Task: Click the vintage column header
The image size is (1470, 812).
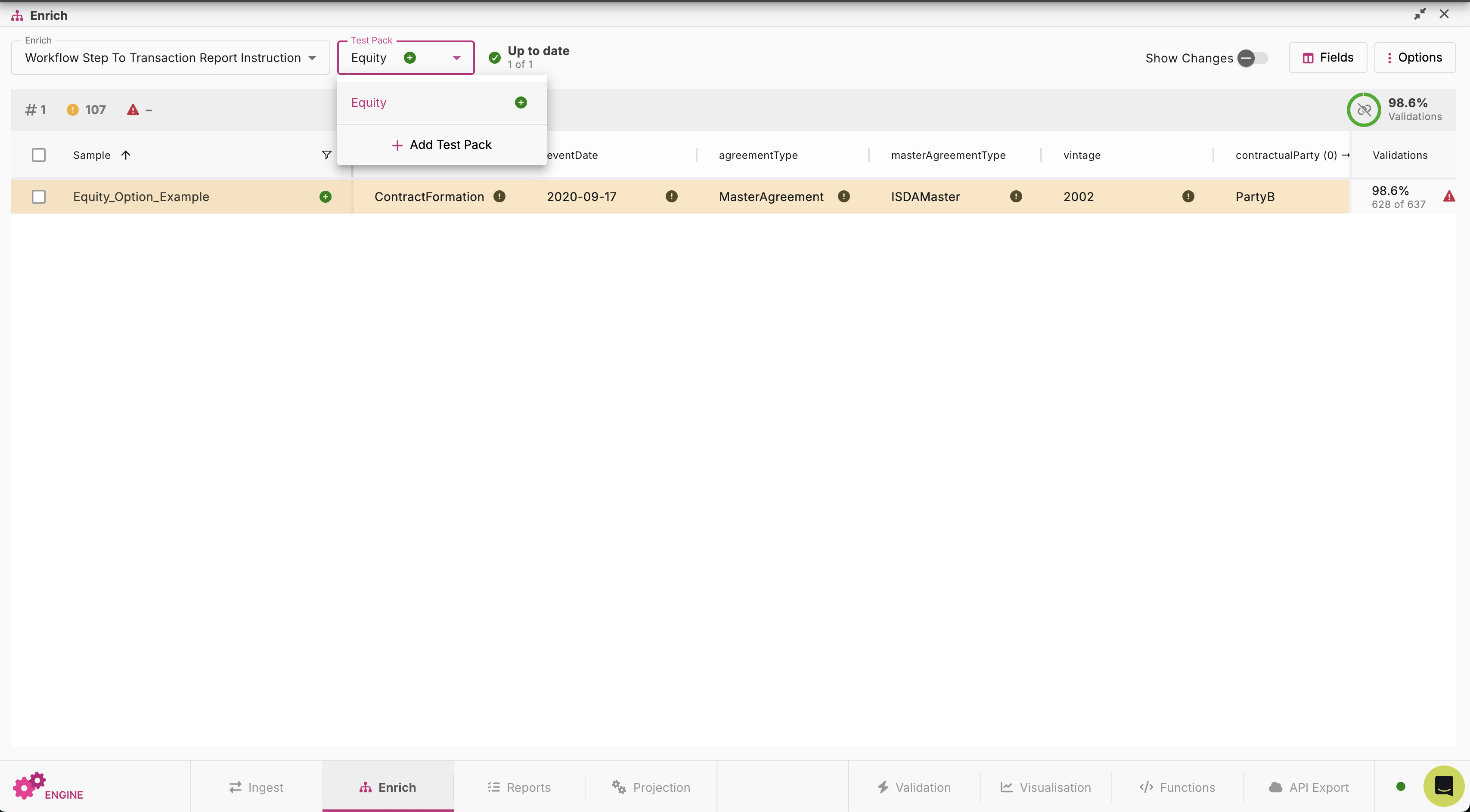Action: pyautogui.click(x=1082, y=155)
